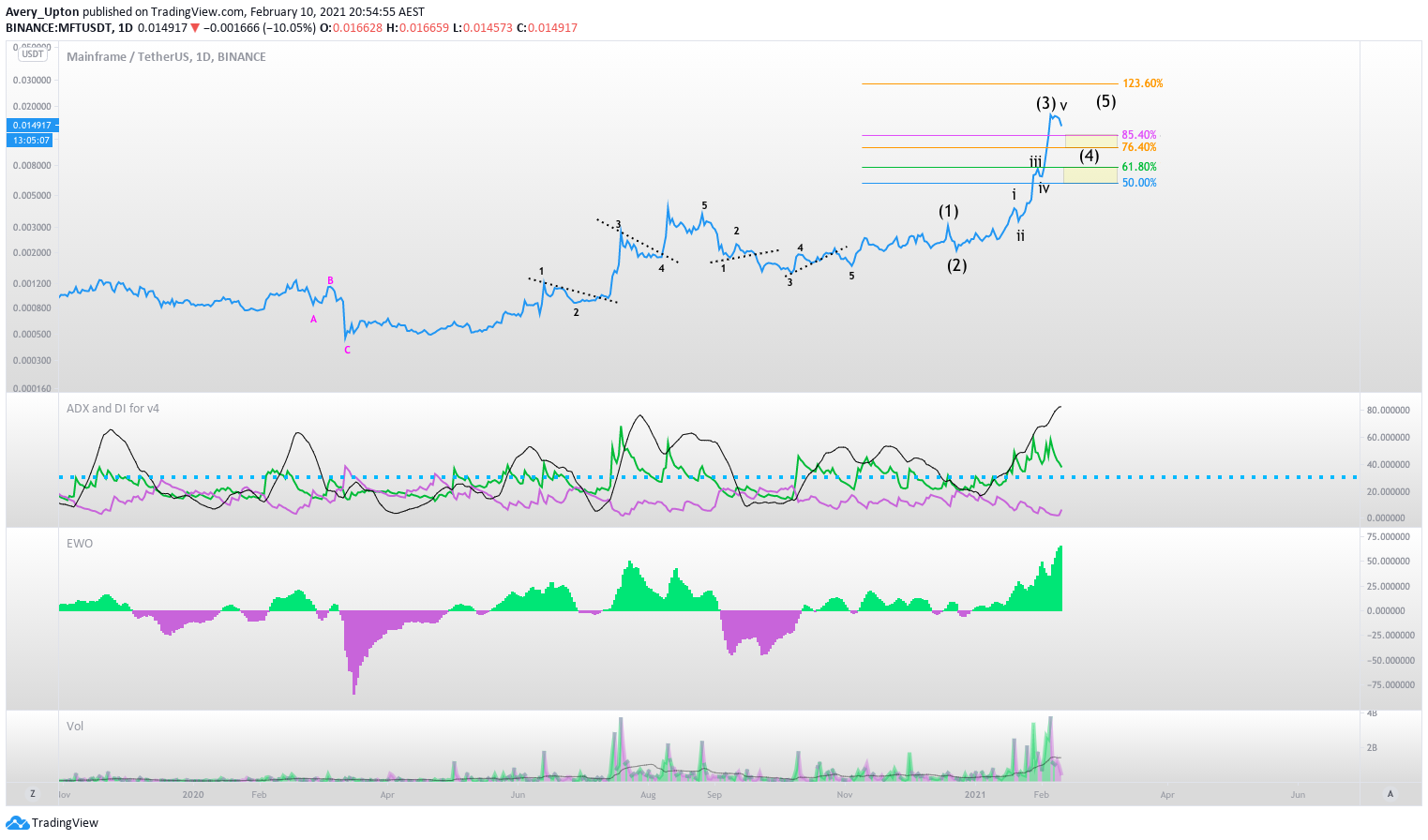
Task: Click the upper yellow target box near 85.40%
Action: (1091, 141)
